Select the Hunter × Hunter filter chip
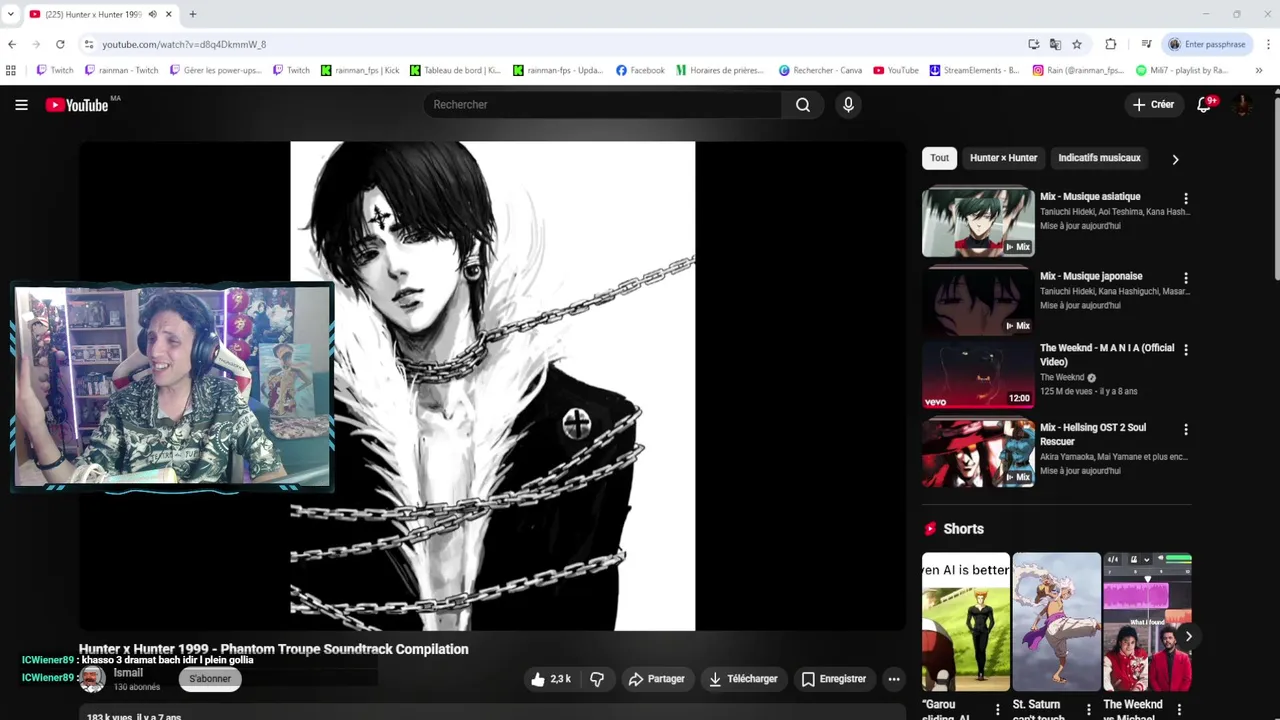 point(1003,158)
